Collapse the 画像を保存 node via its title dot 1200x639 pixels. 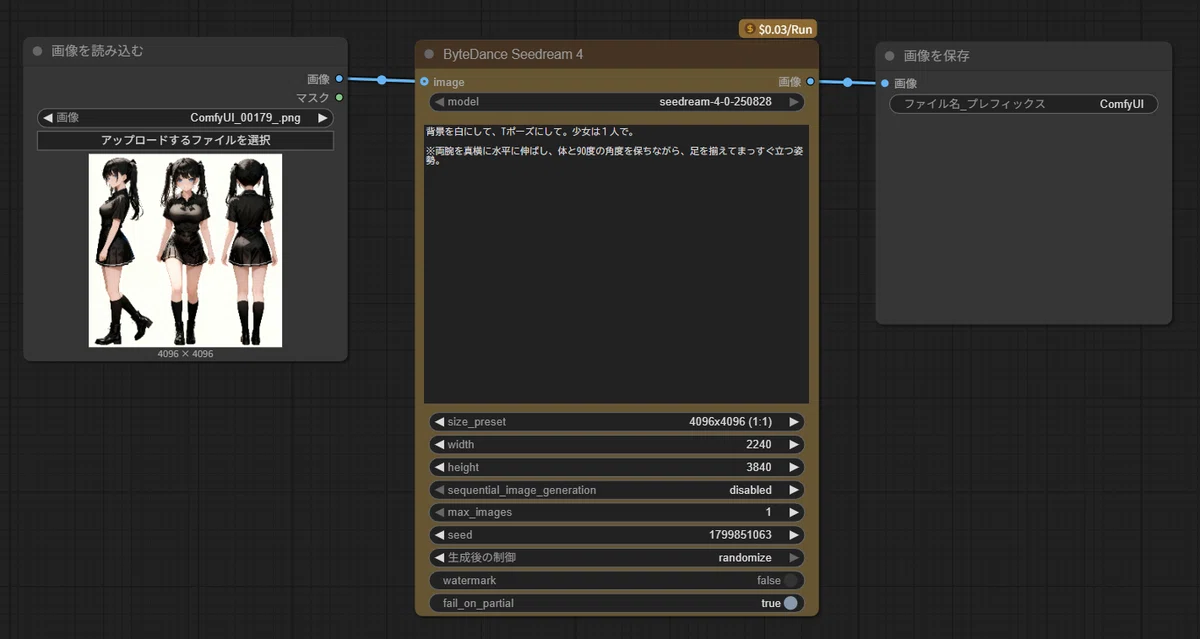click(x=889, y=56)
